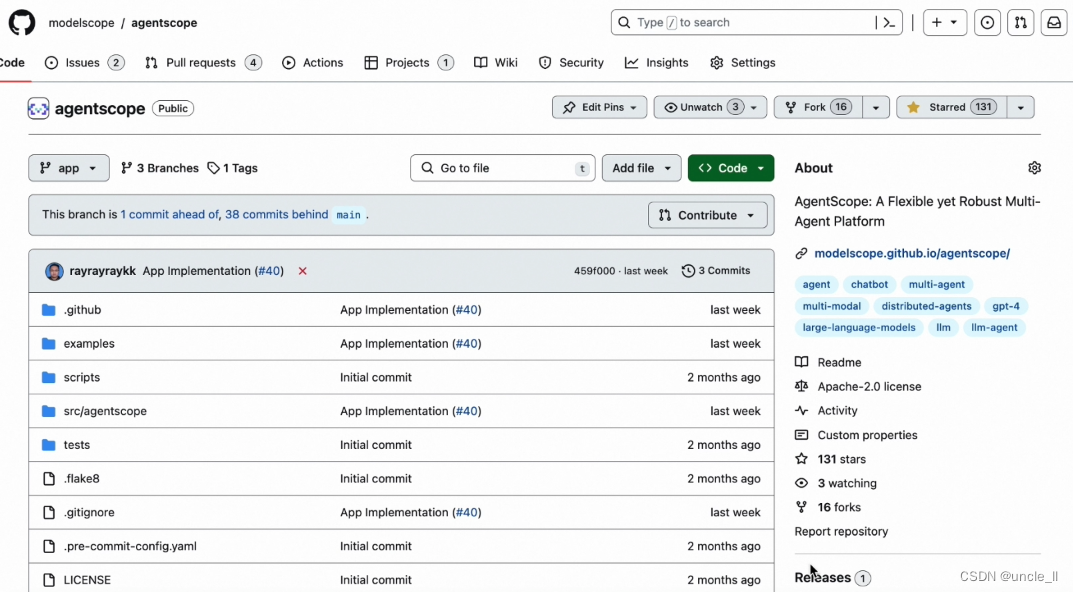Switch to the Security tab
This screenshot has width=1073, height=592.
[571, 62]
